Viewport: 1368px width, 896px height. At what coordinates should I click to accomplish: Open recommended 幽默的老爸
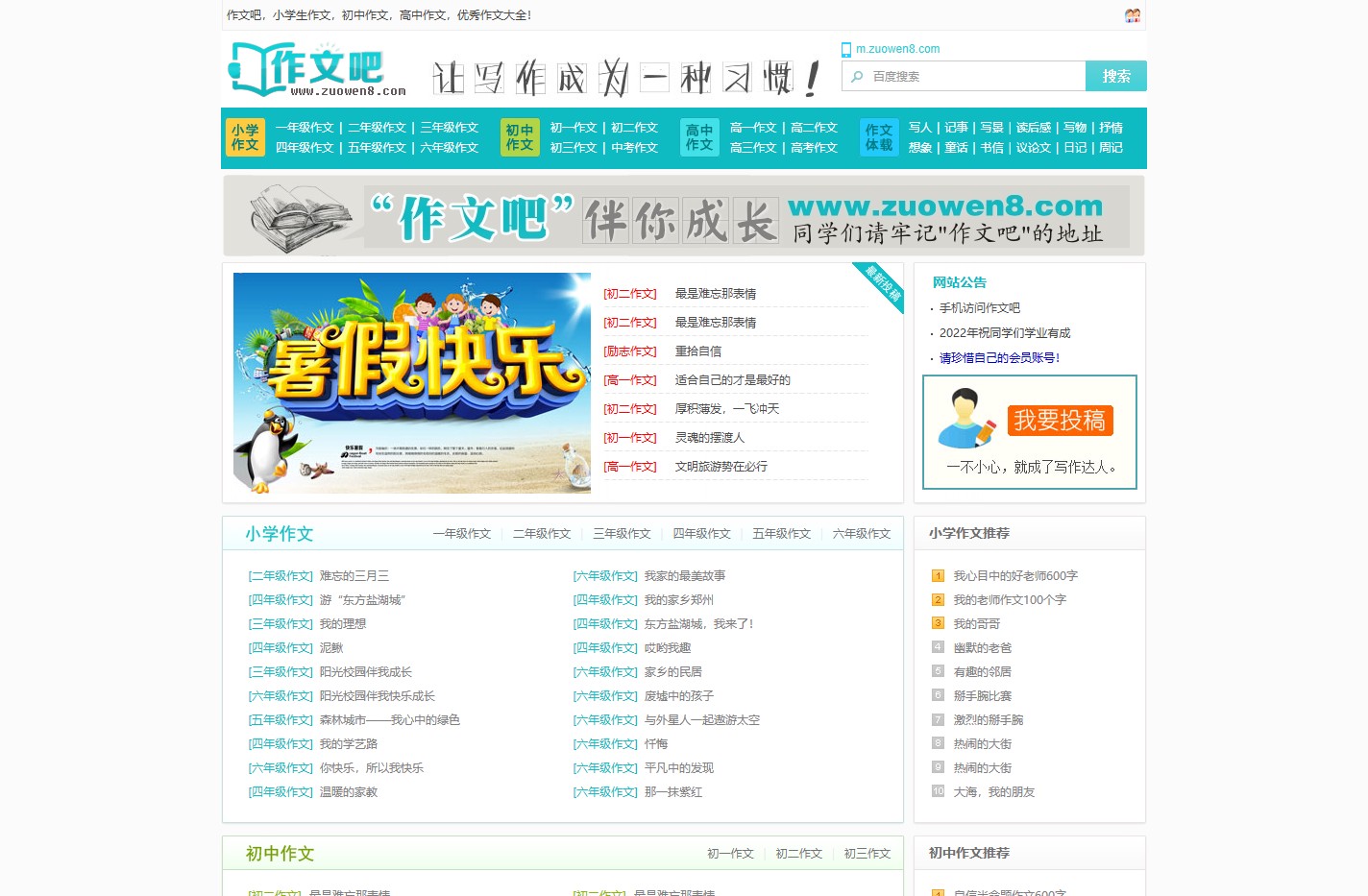click(982, 648)
